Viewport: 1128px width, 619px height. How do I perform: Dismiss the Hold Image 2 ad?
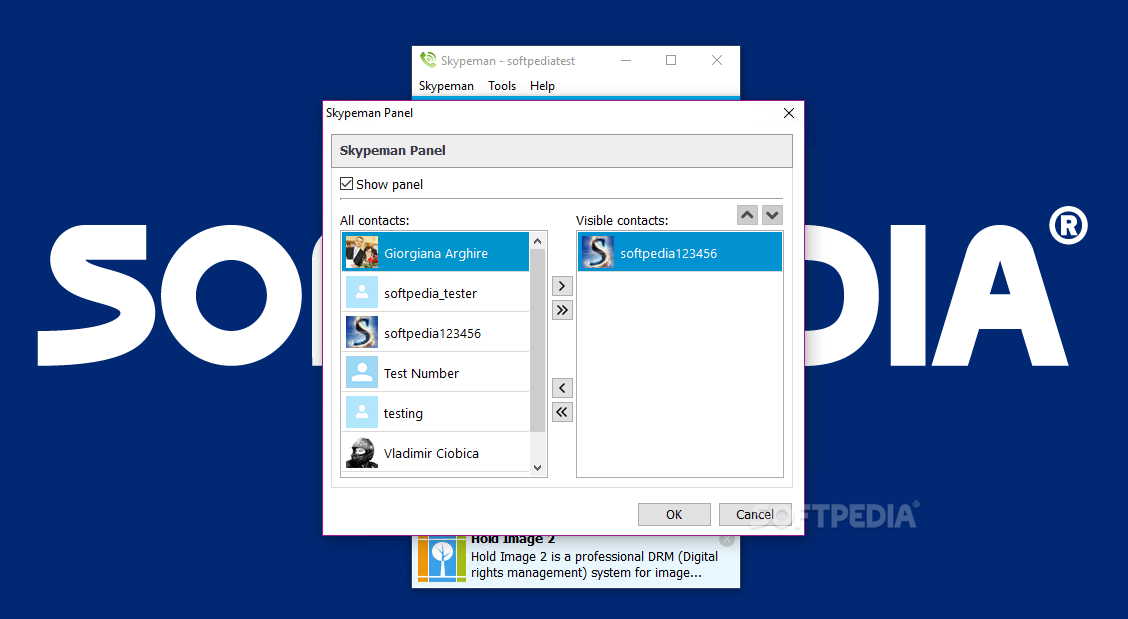tap(727, 540)
